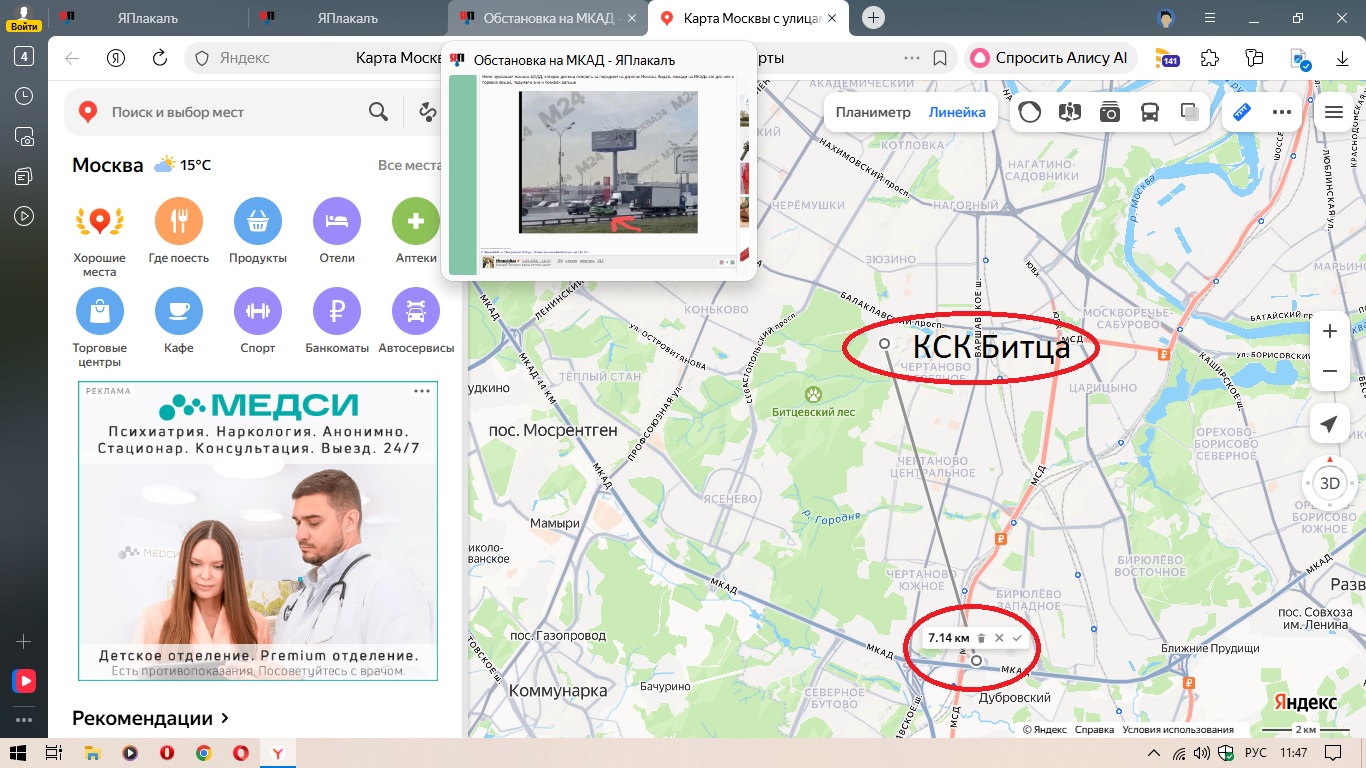1366x768 pixels.
Task: Switch to second ЯПлакалъ tab
Action: tap(349, 18)
